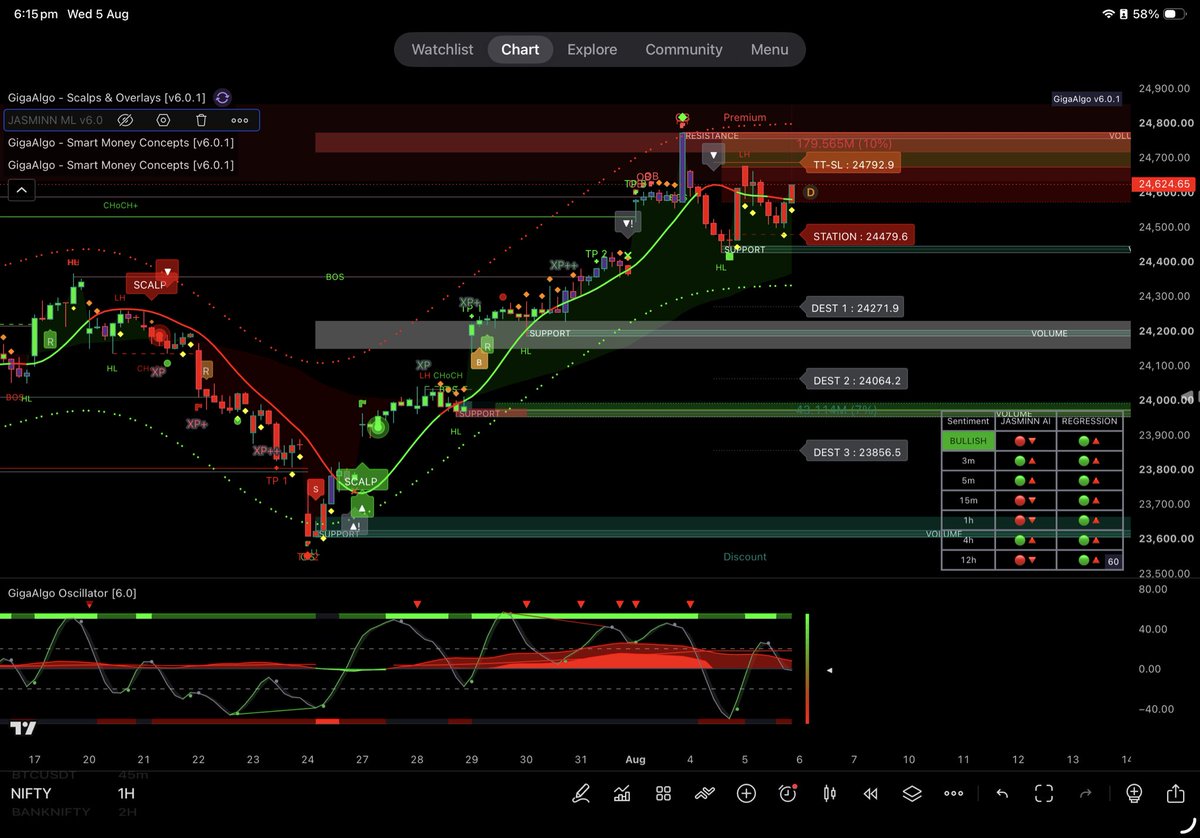The height and width of the screenshot is (838, 1200).
Task: Open the Menu tab
Action: [770, 49]
